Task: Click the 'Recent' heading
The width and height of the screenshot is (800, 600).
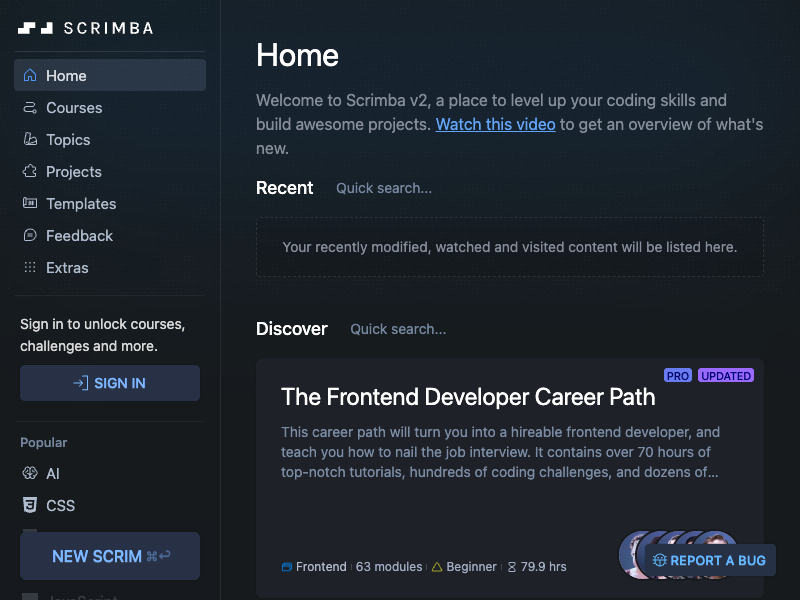Action: click(x=284, y=188)
